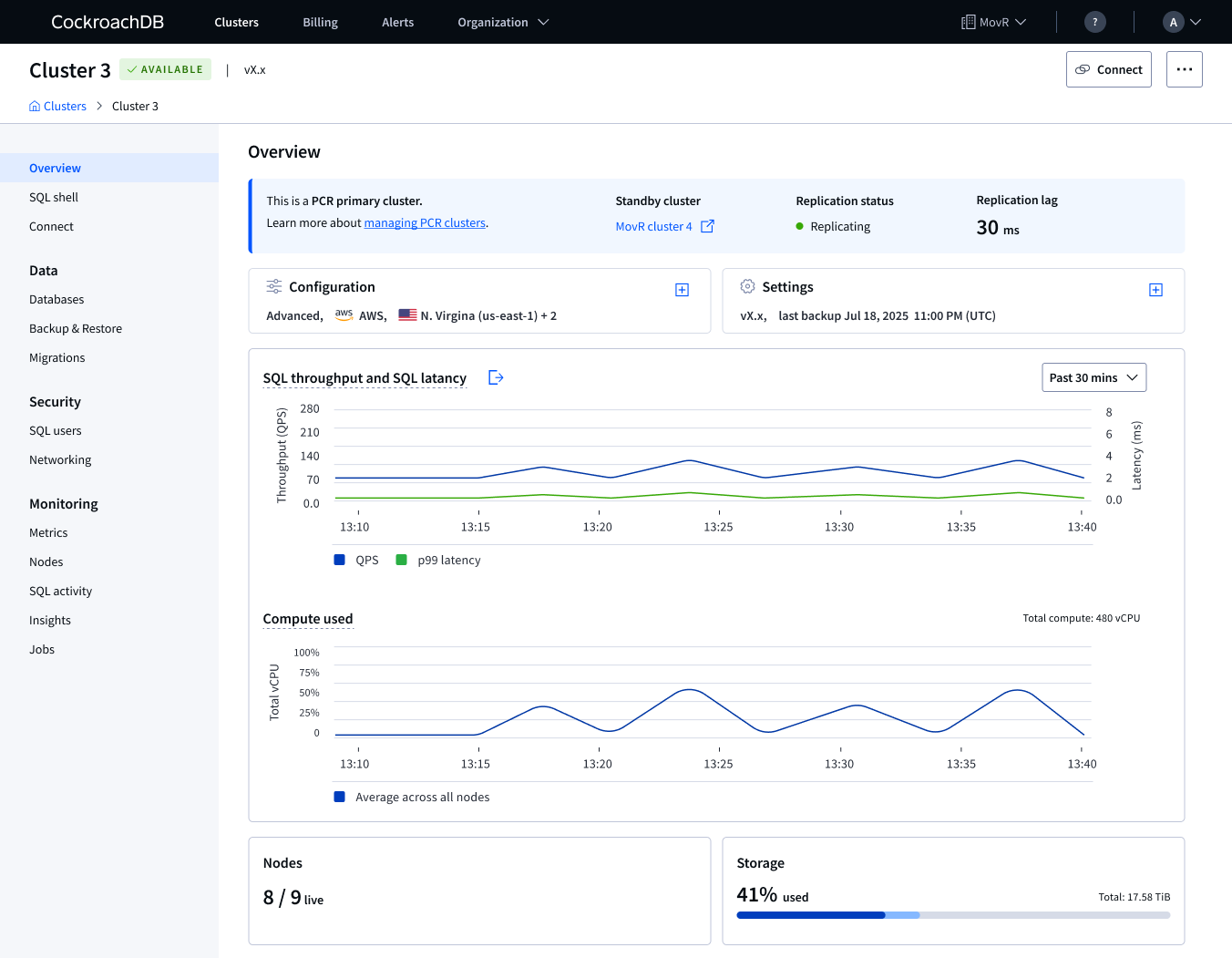Click the Settings gear icon
This screenshot has width=1232, height=958.
[x=747, y=286]
